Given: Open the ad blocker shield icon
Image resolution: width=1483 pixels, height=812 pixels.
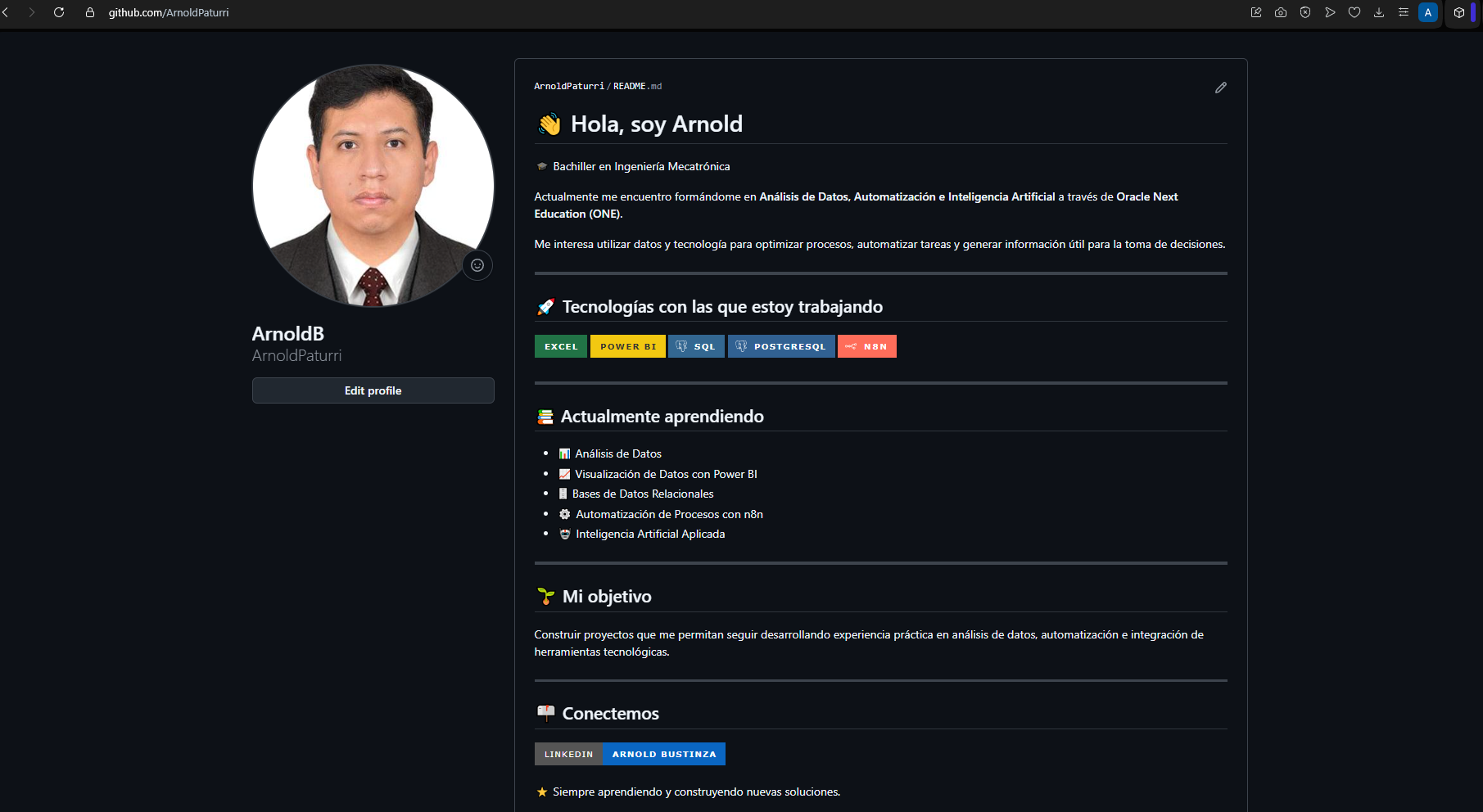Looking at the screenshot, I should [x=1305, y=12].
